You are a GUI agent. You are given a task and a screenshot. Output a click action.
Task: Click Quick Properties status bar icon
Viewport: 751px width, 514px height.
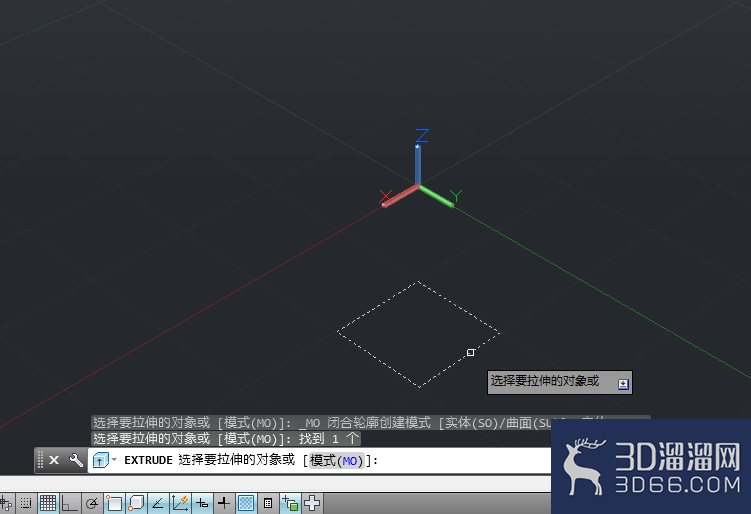(x=268, y=503)
